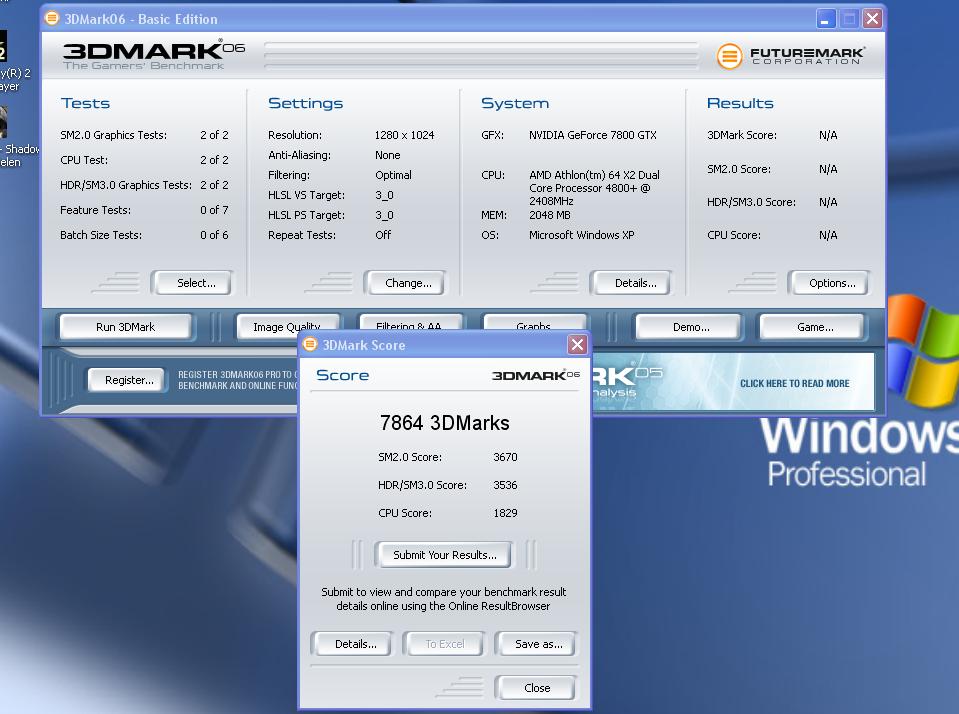Open Details... in the Score dialog
This screenshot has height=714, width=959.
[352, 644]
